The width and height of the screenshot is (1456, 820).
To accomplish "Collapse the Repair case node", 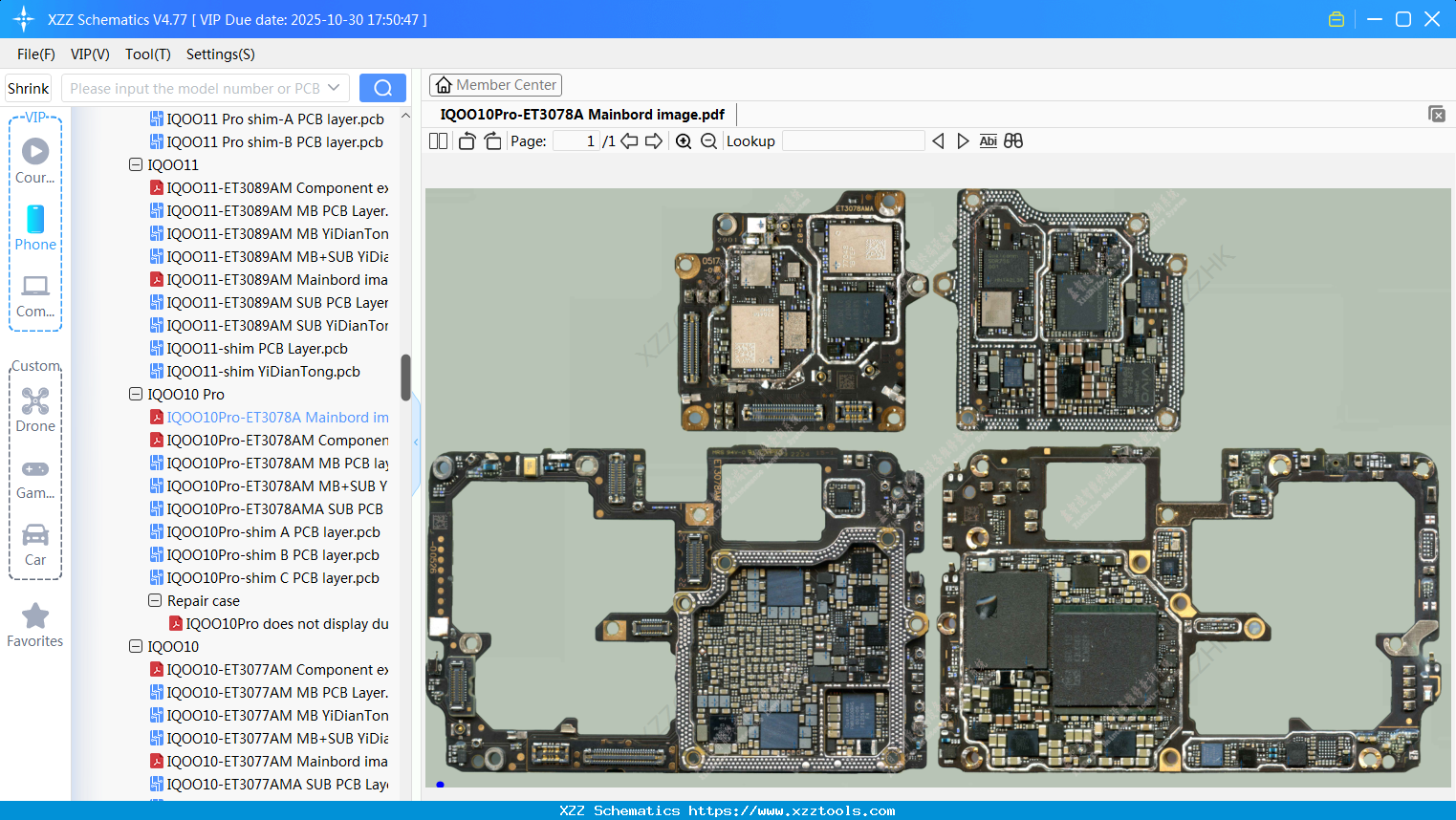I will click(154, 600).
